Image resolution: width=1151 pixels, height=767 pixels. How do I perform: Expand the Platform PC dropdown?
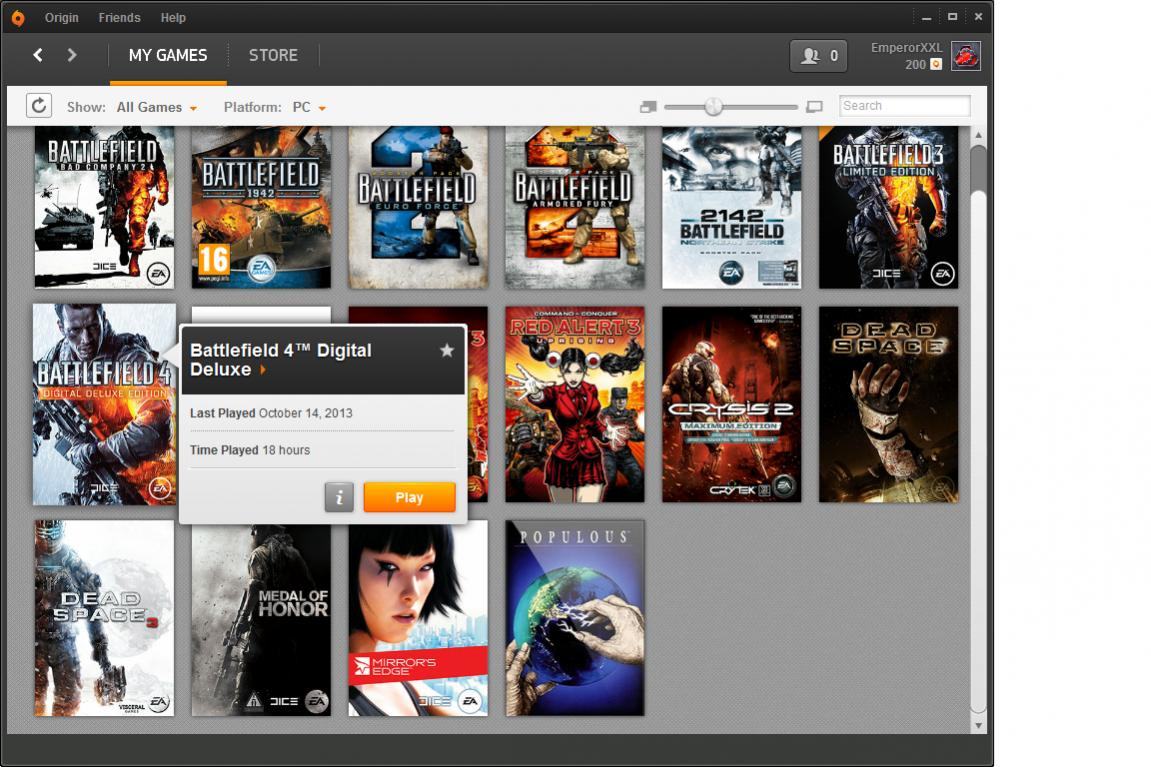308,107
